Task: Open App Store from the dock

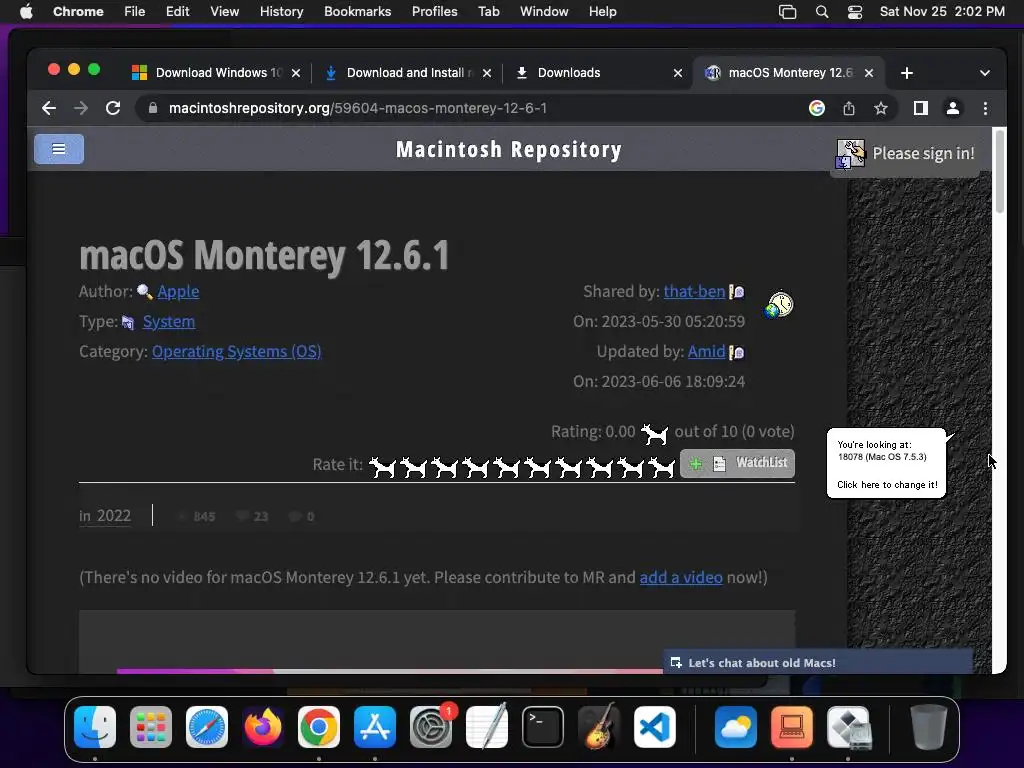Action: click(375, 727)
